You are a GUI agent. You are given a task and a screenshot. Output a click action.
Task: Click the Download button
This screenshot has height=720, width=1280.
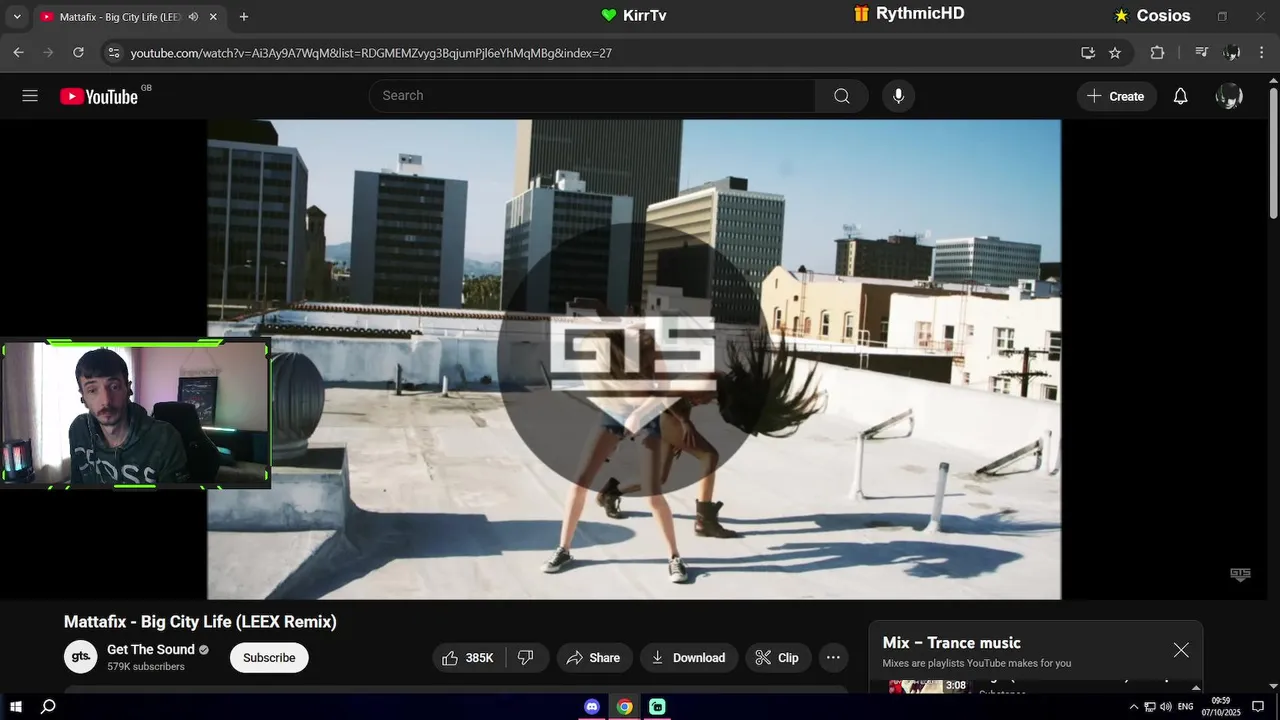coord(688,657)
